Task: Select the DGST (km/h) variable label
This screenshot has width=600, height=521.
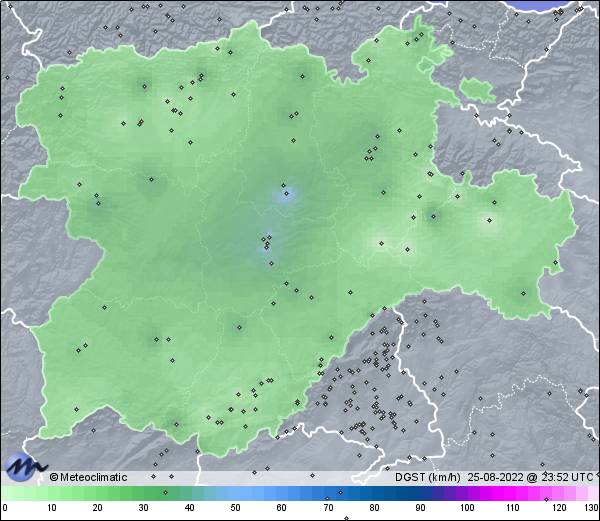Action: (427, 477)
